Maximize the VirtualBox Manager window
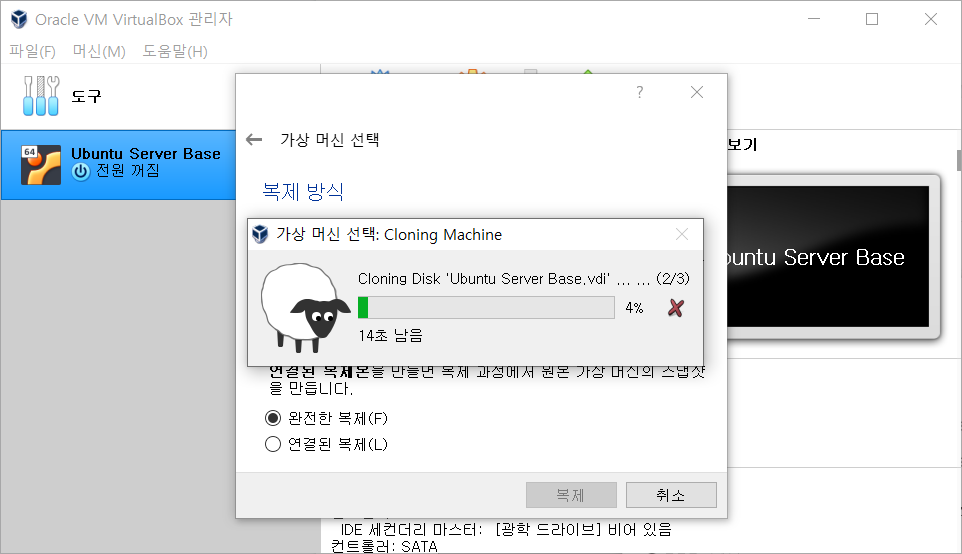 [872, 20]
